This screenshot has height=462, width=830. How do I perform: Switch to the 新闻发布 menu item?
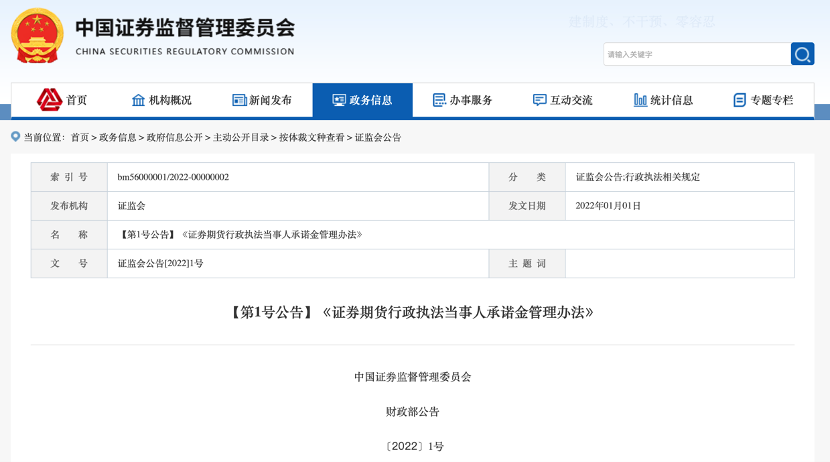(270, 100)
